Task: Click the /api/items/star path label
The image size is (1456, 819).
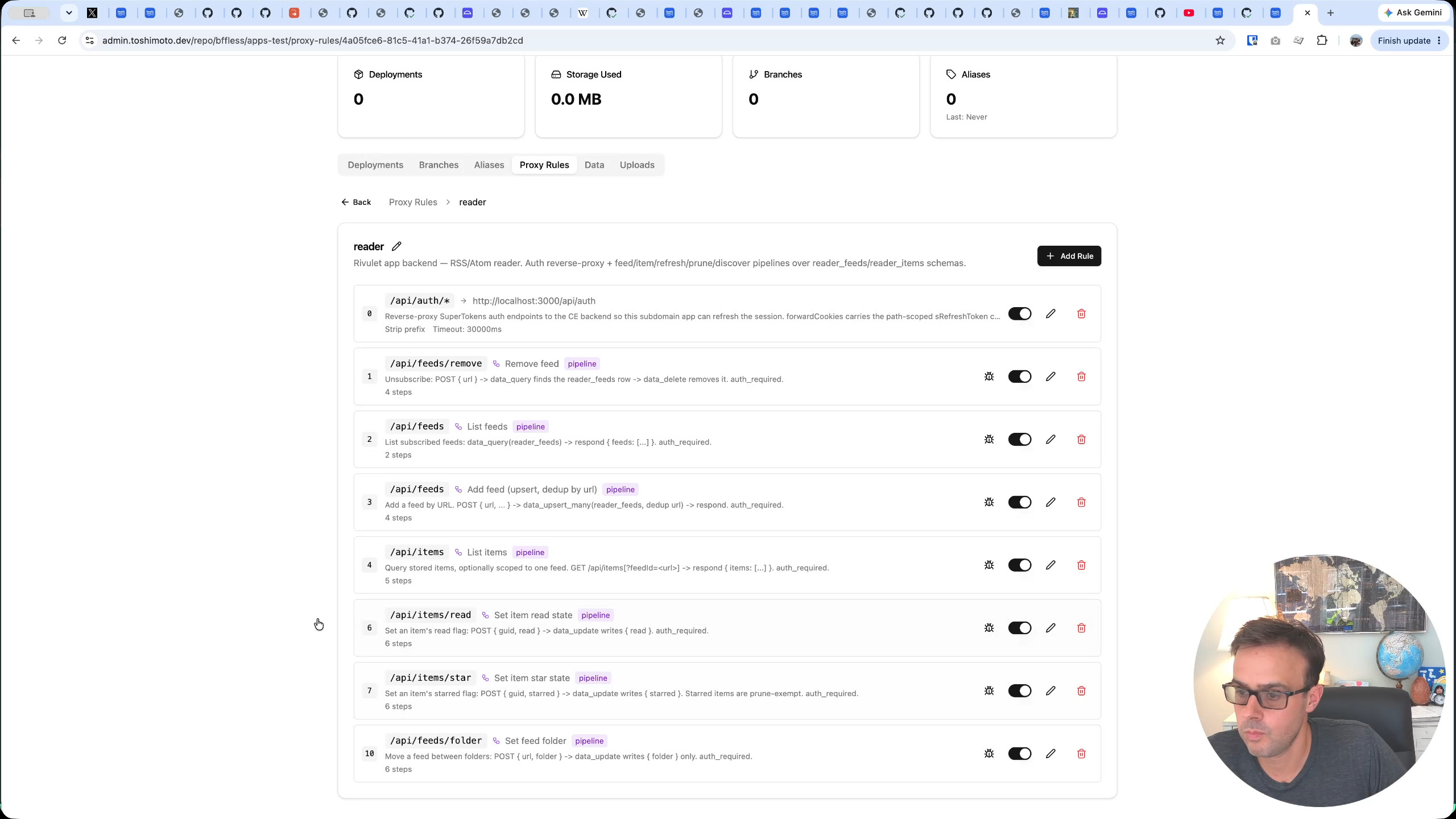Action: (x=431, y=678)
